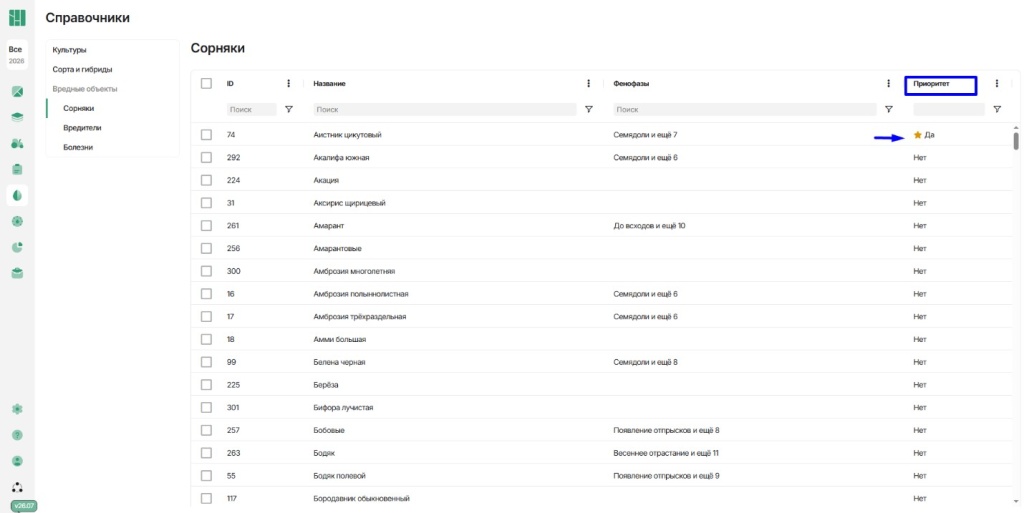Click the gold priority star on Аистник цикутовый
This screenshot has height=513, width=1024.
click(918, 135)
